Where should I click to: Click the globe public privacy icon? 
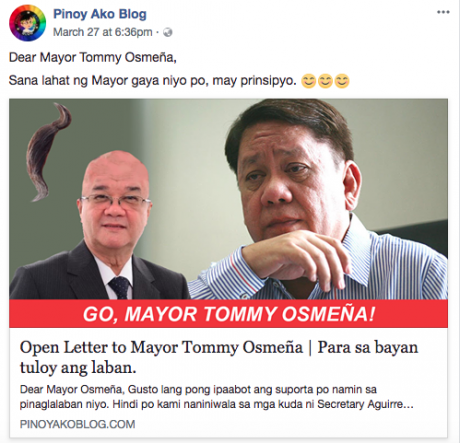(x=168, y=32)
